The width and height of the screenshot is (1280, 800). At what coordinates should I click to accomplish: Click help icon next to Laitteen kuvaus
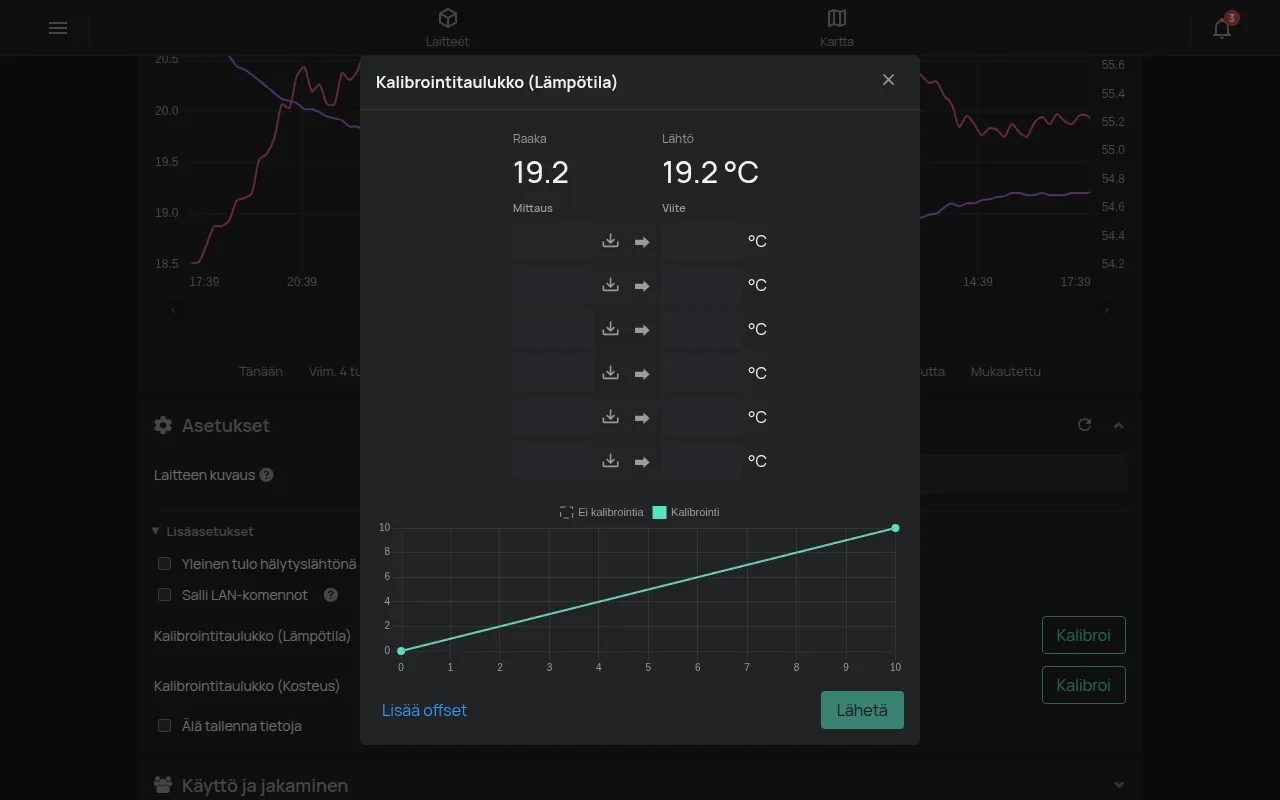point(267,475)
